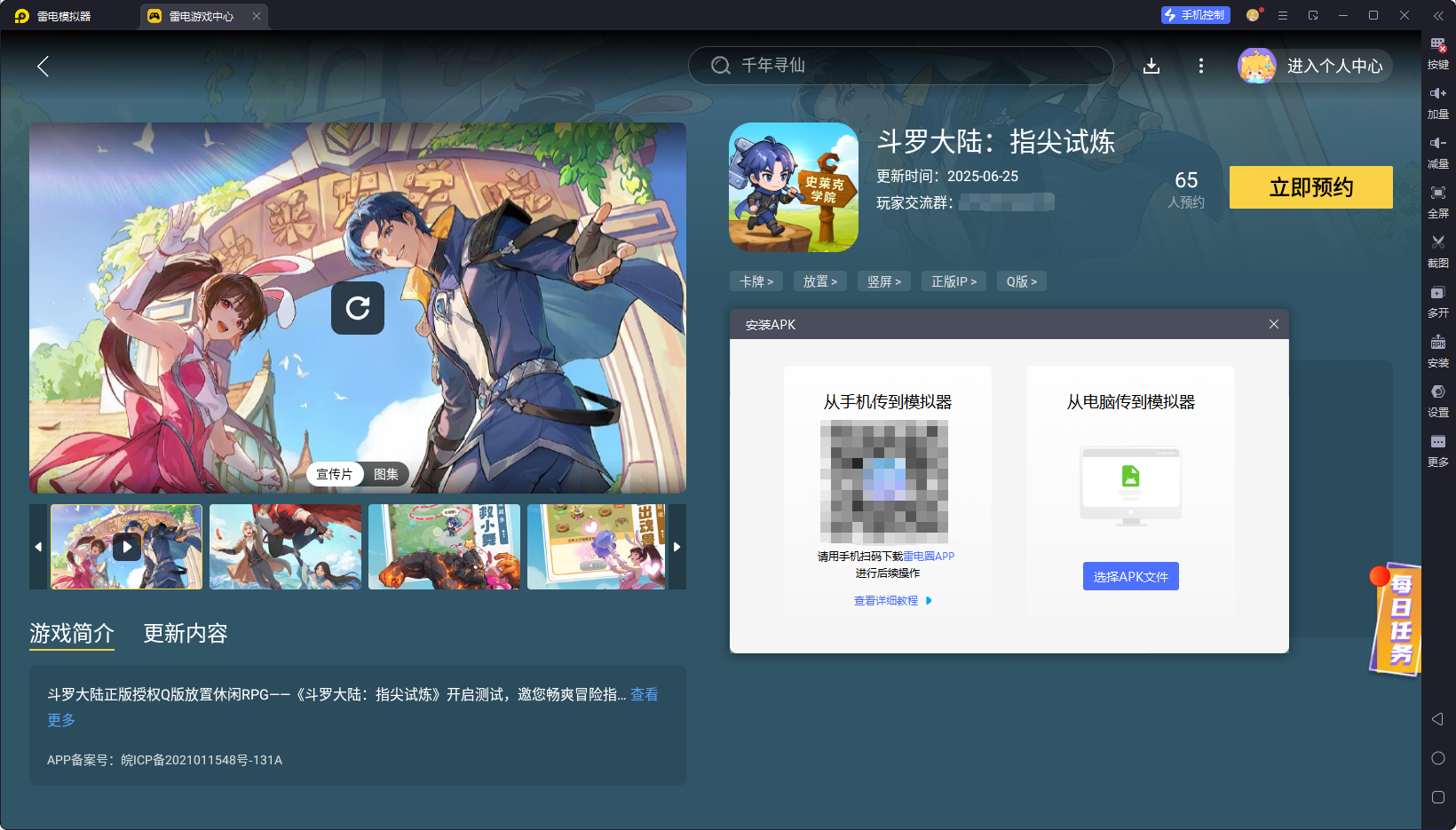Switch media view to 图集
The height and width of the screenshot is (830, 1456).
pos(386,474)
